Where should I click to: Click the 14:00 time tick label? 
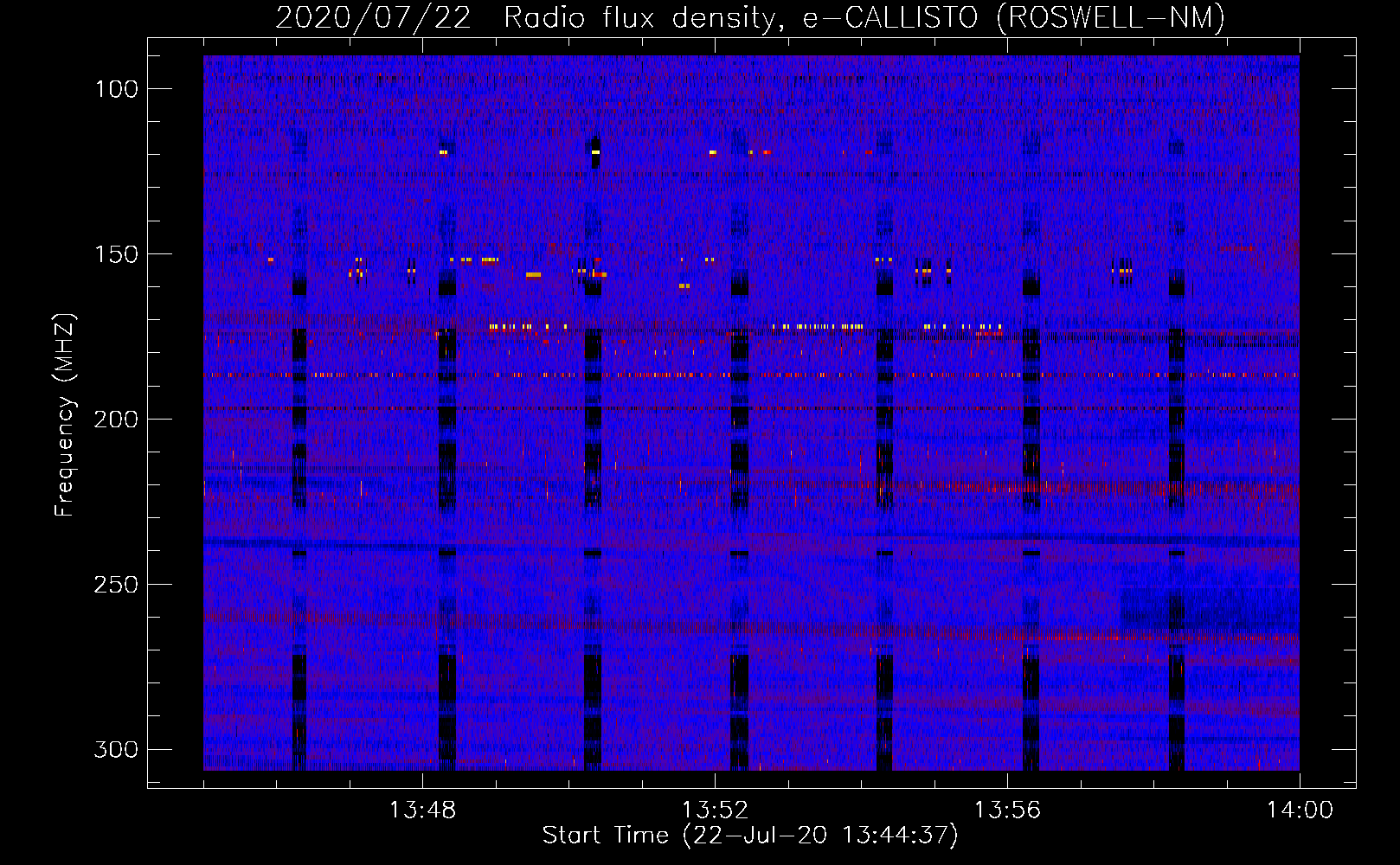click(x=1300, y=811)
